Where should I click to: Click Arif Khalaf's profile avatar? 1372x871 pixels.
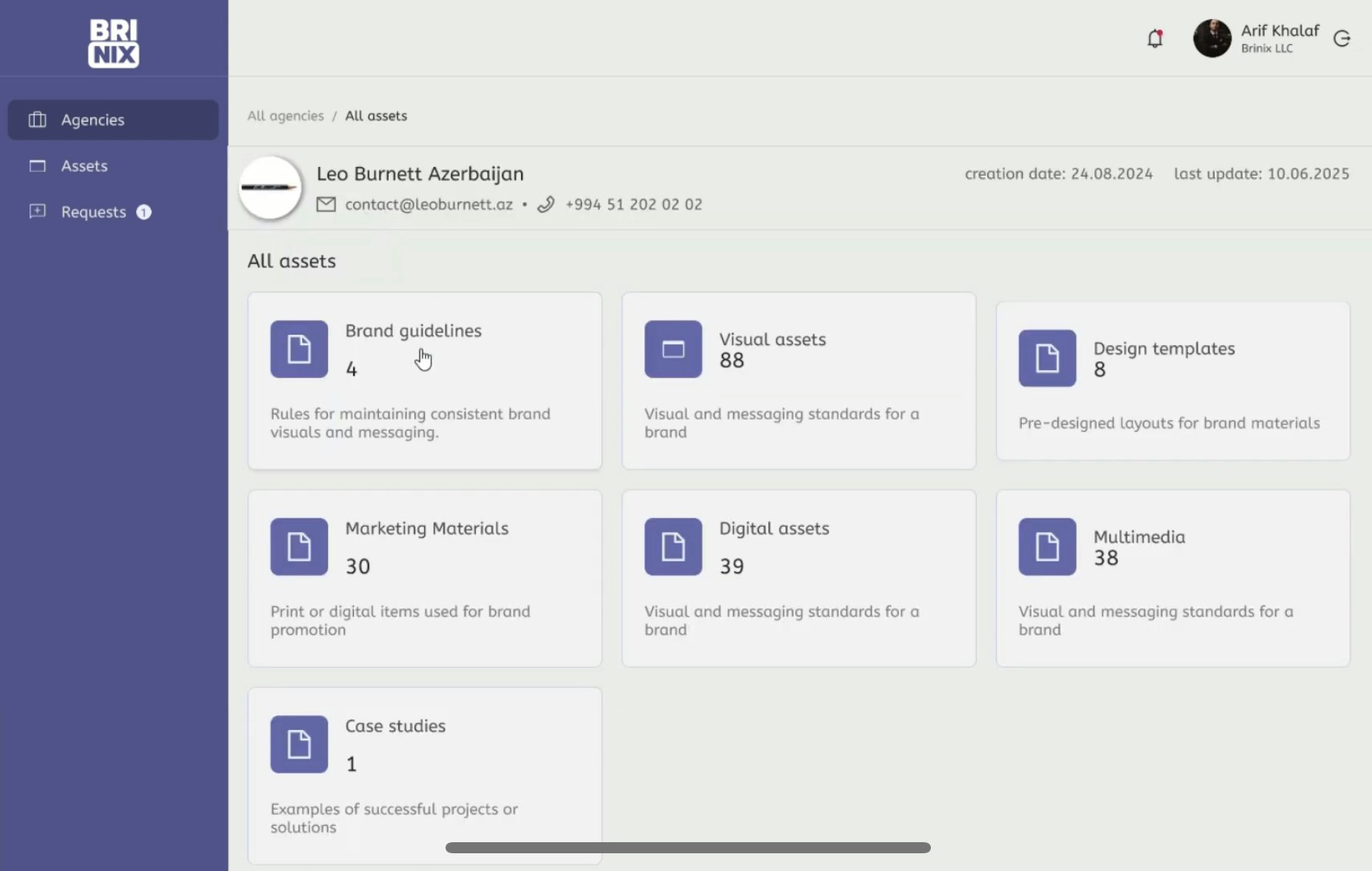[1212, 38]
